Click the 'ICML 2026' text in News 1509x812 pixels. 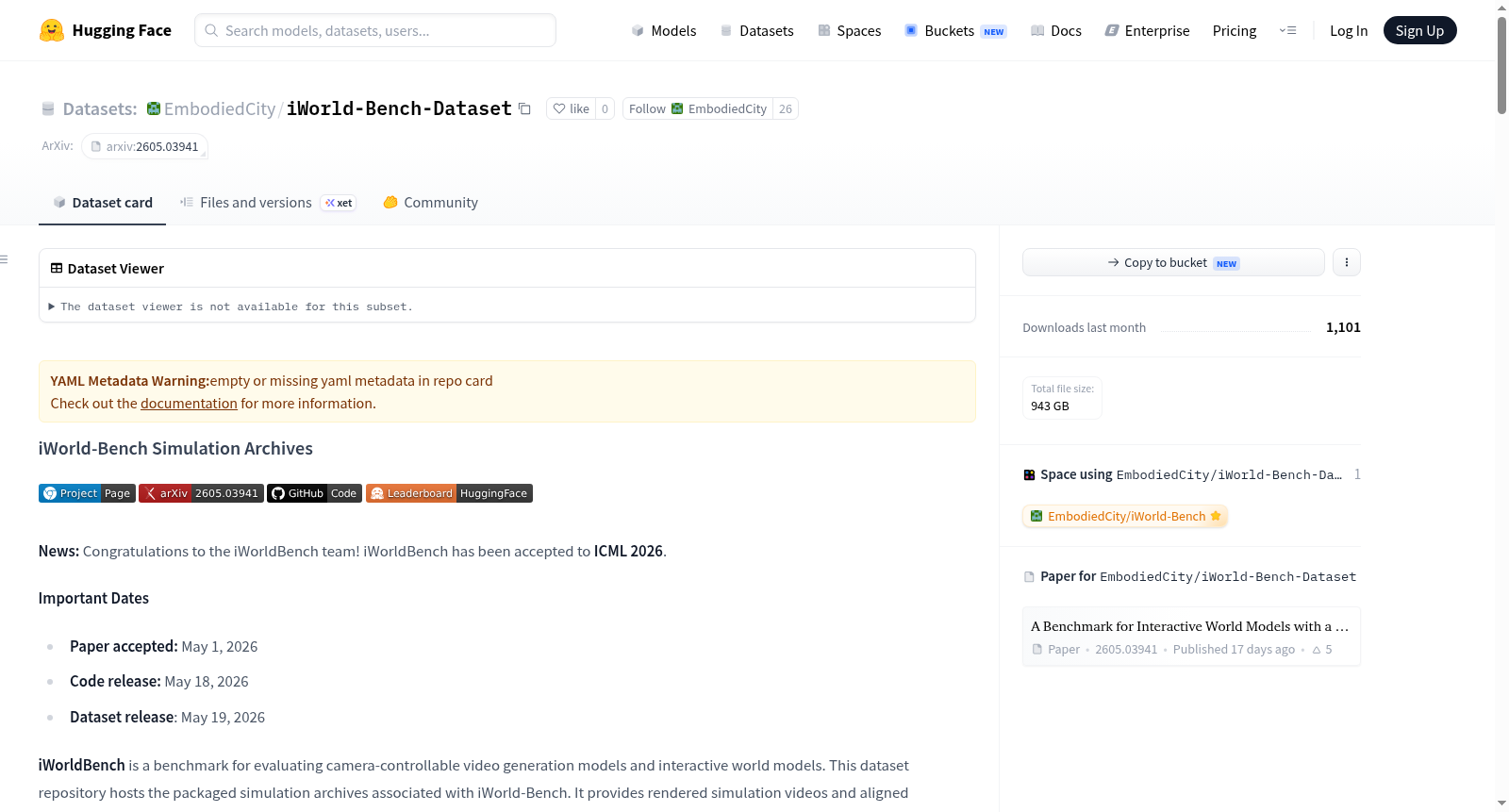(628, 552)
